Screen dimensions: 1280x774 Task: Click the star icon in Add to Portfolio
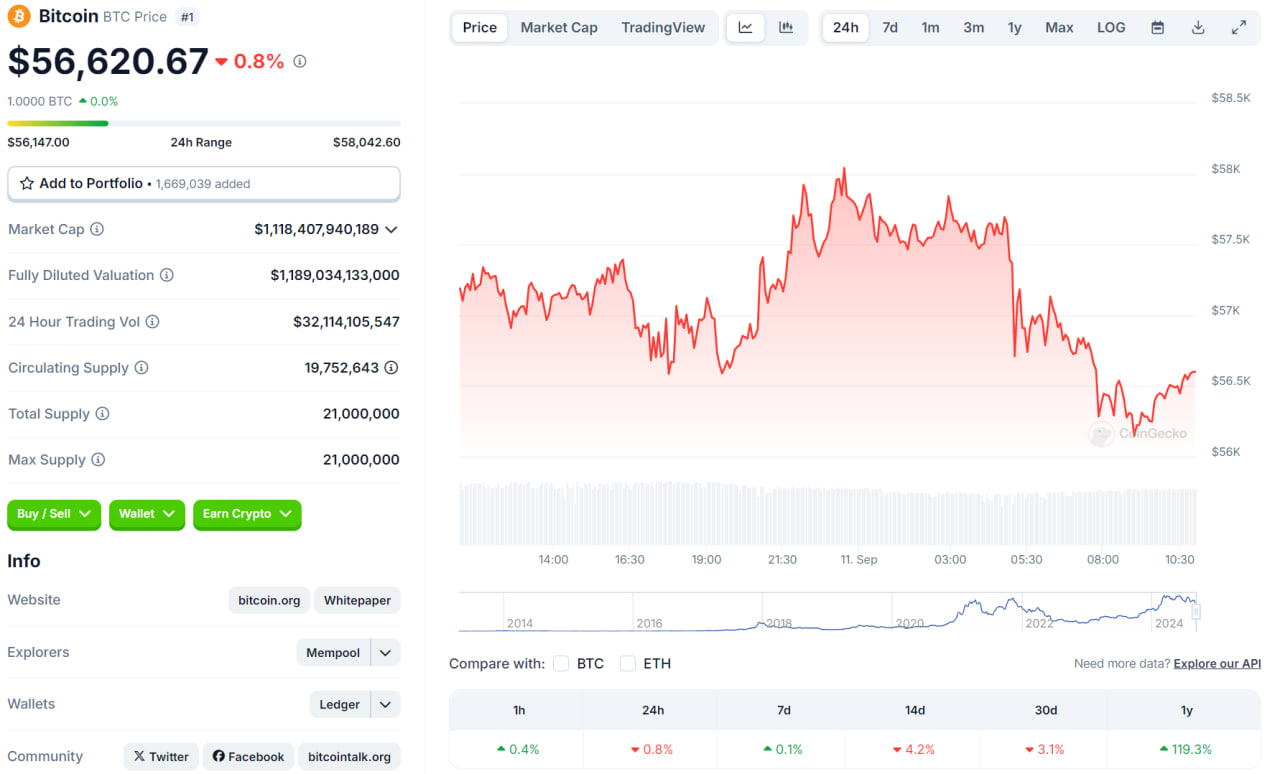point(27,183)
